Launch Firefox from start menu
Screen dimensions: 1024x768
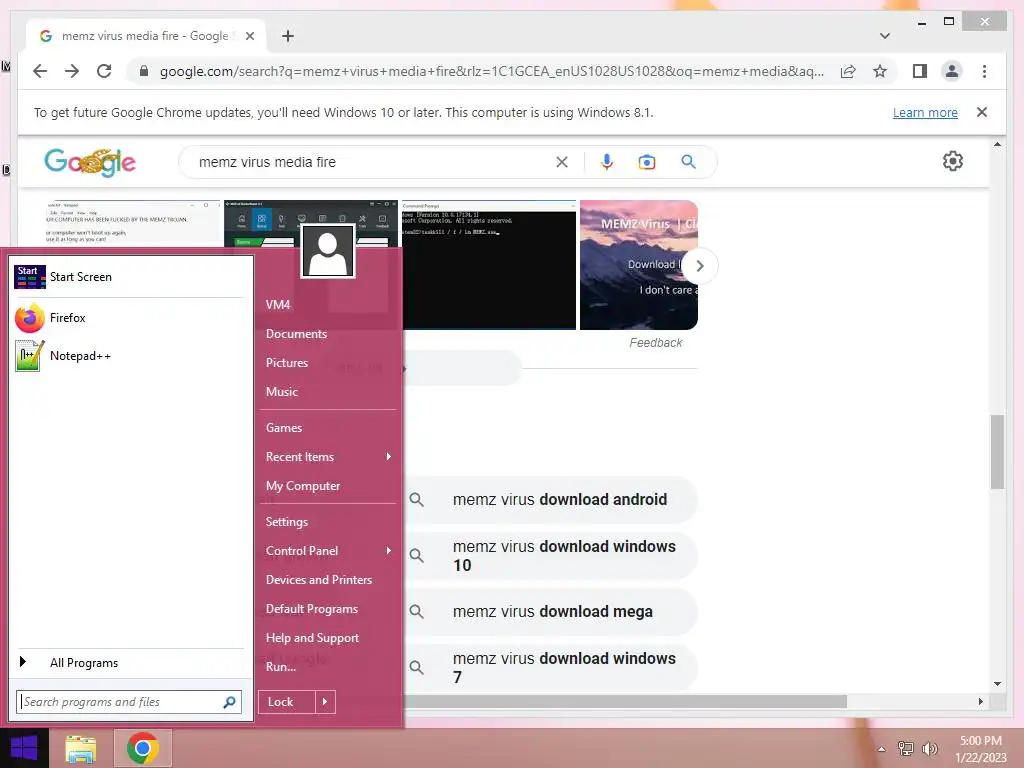pos(128,318)
